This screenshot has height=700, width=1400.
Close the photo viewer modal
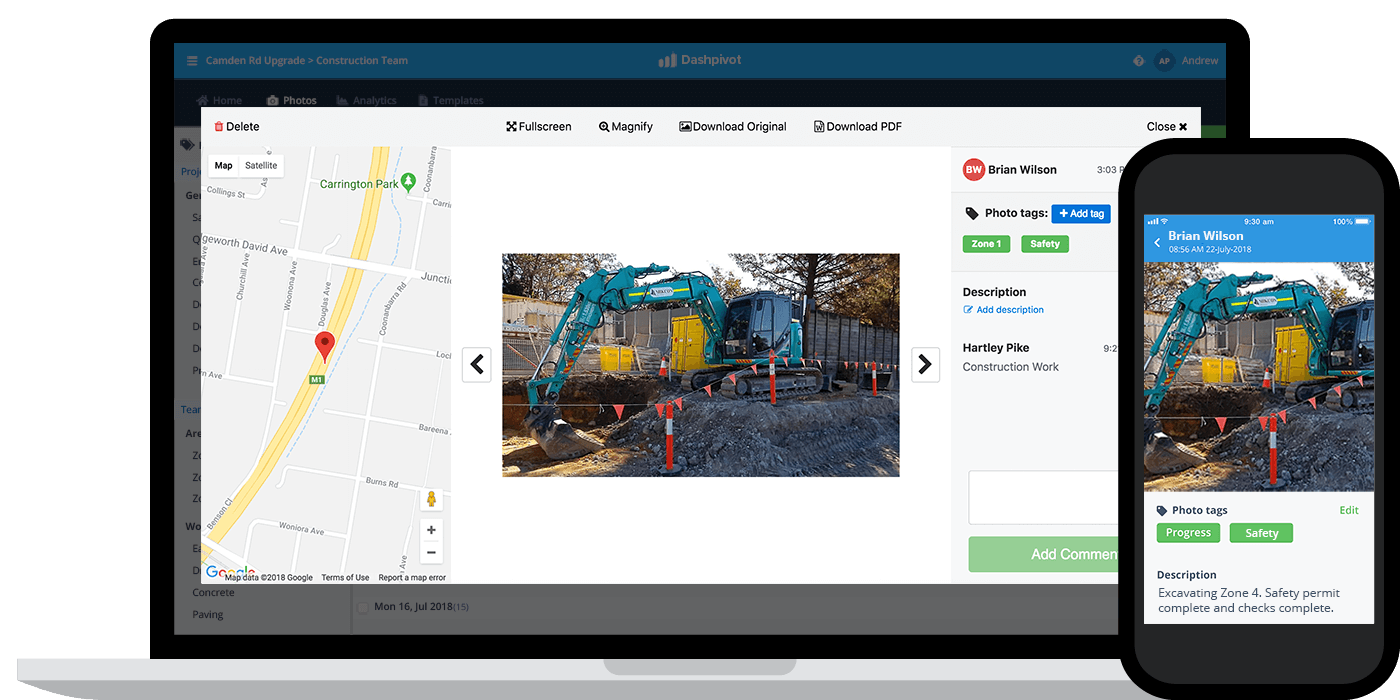1167,127
